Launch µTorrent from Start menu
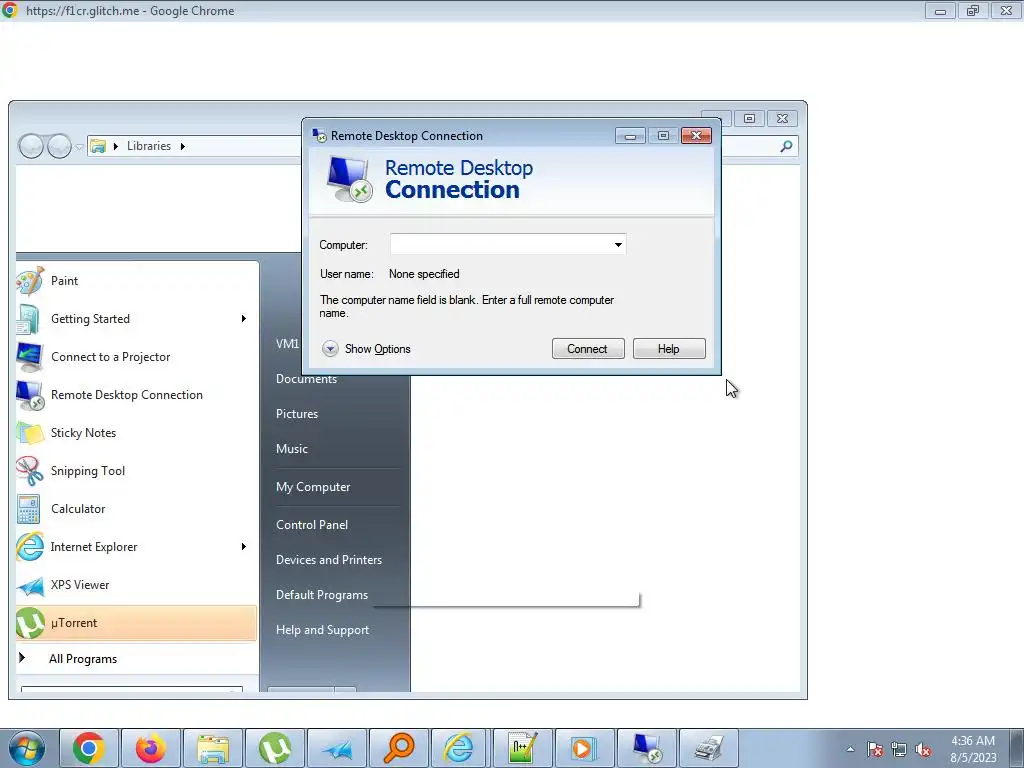Image resolution: width=1024 pixels, height=768 pixels. tap(136, 623)
